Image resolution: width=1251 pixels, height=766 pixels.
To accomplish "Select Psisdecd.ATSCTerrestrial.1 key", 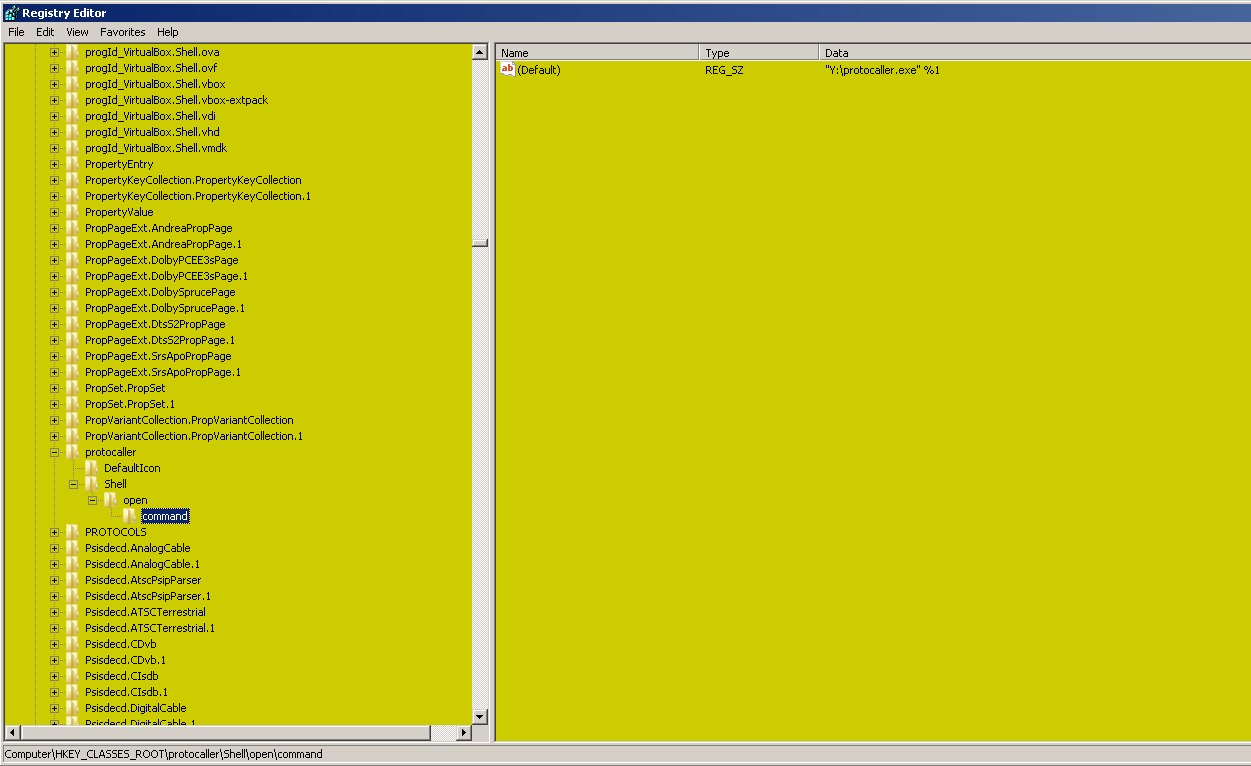I will point(150,628).
